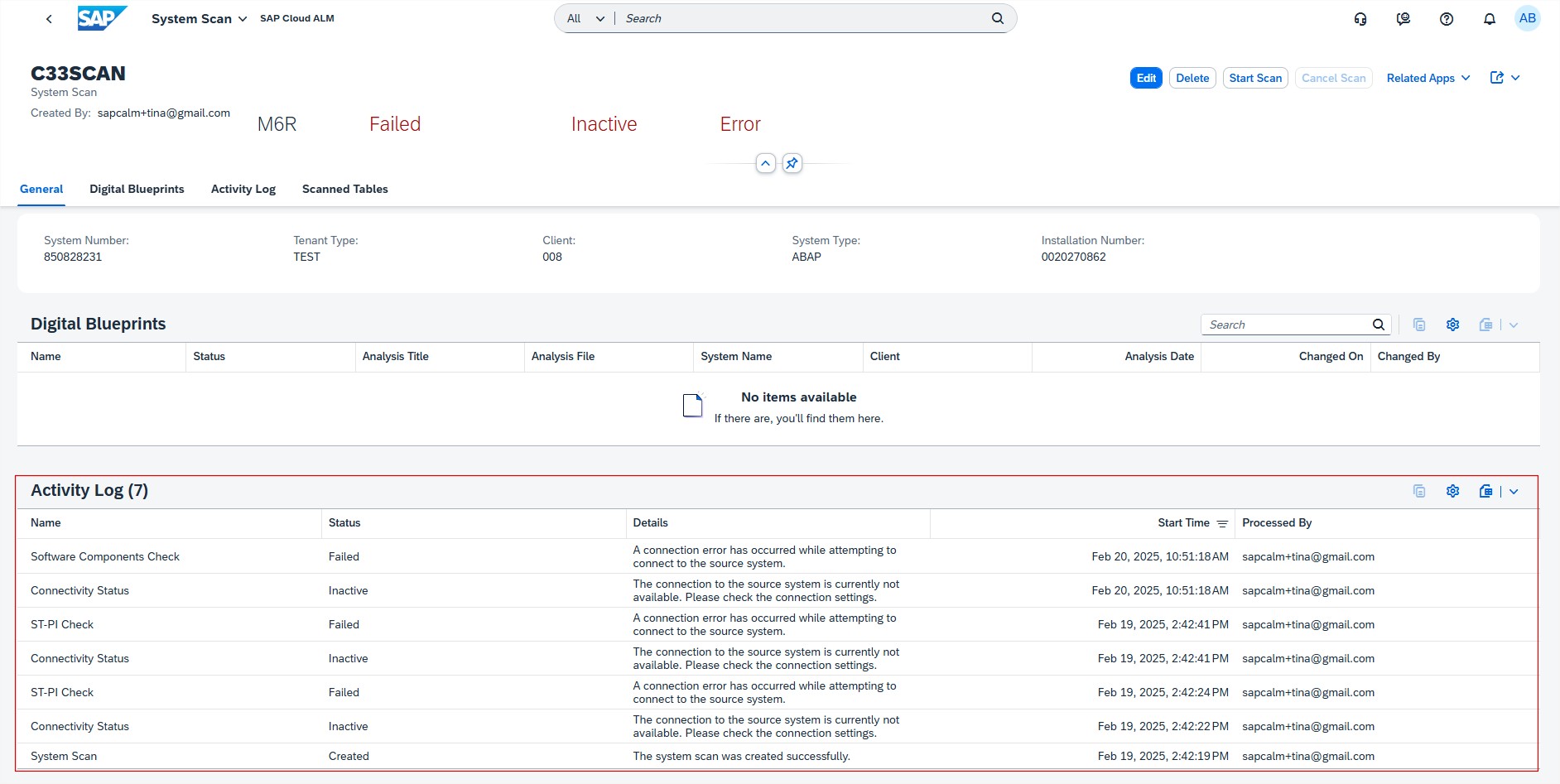The width and height of the screenshot is (1560, 784).
Task: Click the search magnifier in top bar
Action: [998, 18]
